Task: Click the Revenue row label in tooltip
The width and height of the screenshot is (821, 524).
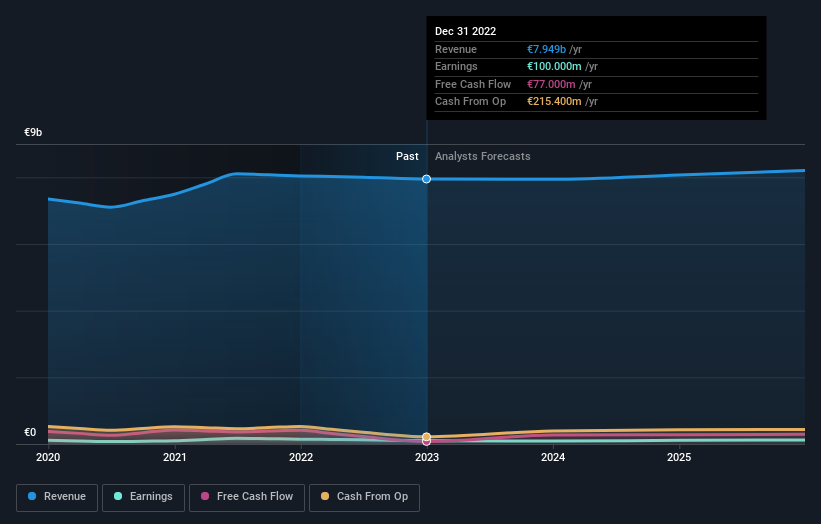Action: tap(456, 49)
